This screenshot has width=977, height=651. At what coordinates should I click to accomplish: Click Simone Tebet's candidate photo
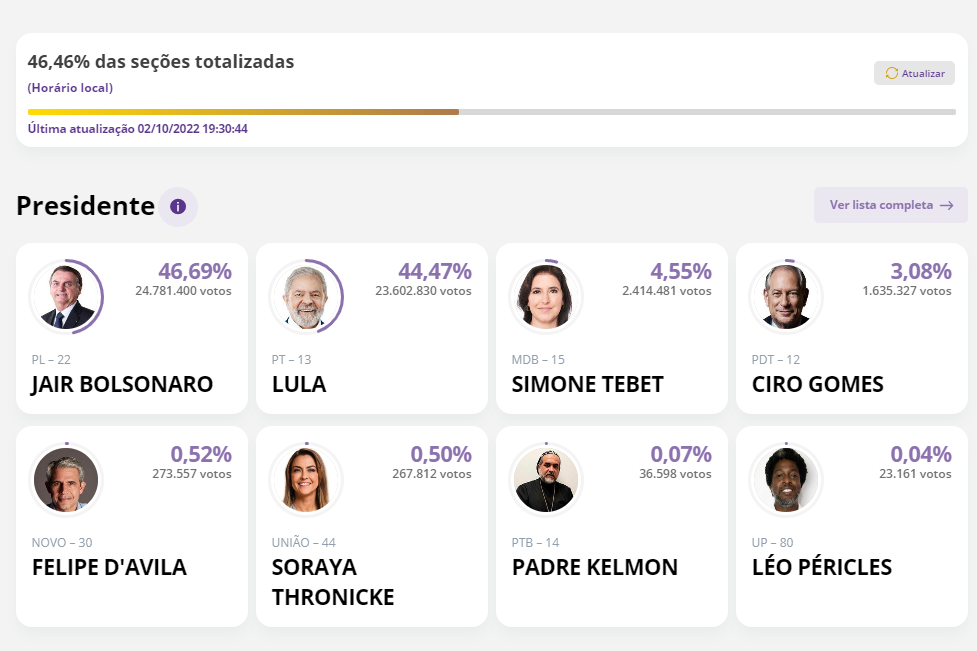pyautogui.click(x=546, y=297)
